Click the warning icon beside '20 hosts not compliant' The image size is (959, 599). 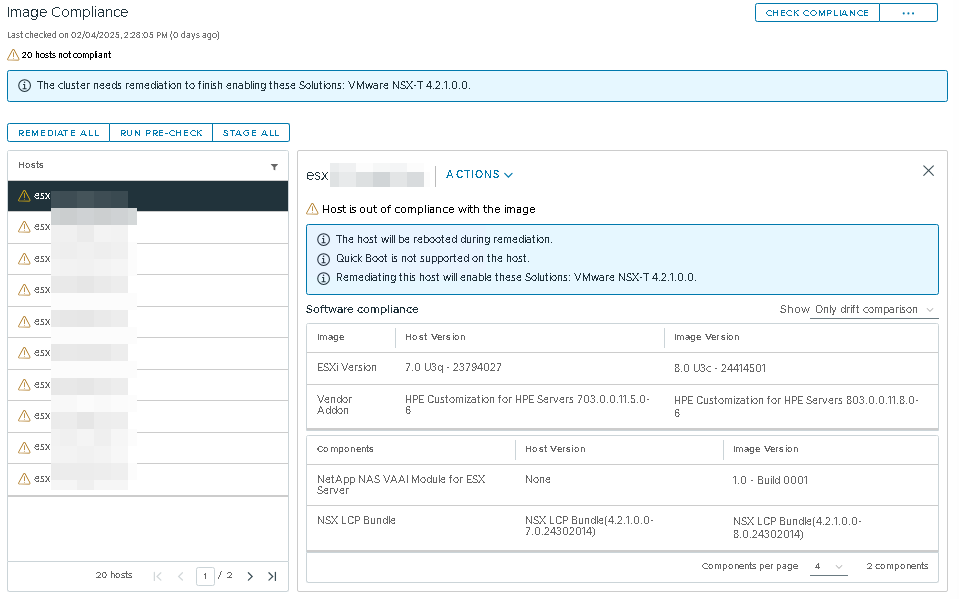click(x=12, y=56)
